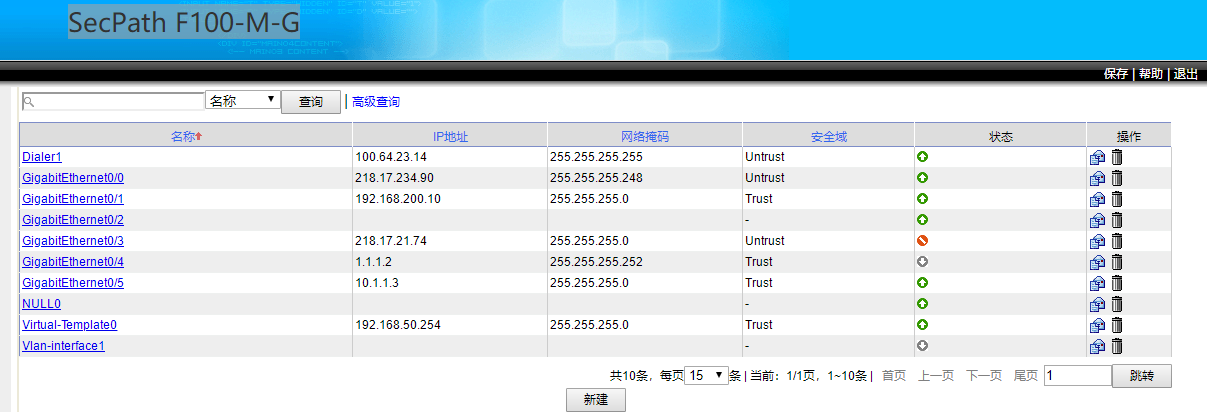
Task: Edit GigabitEthernet0/1 using its edit icon
Action: (x=1097, y=199)
